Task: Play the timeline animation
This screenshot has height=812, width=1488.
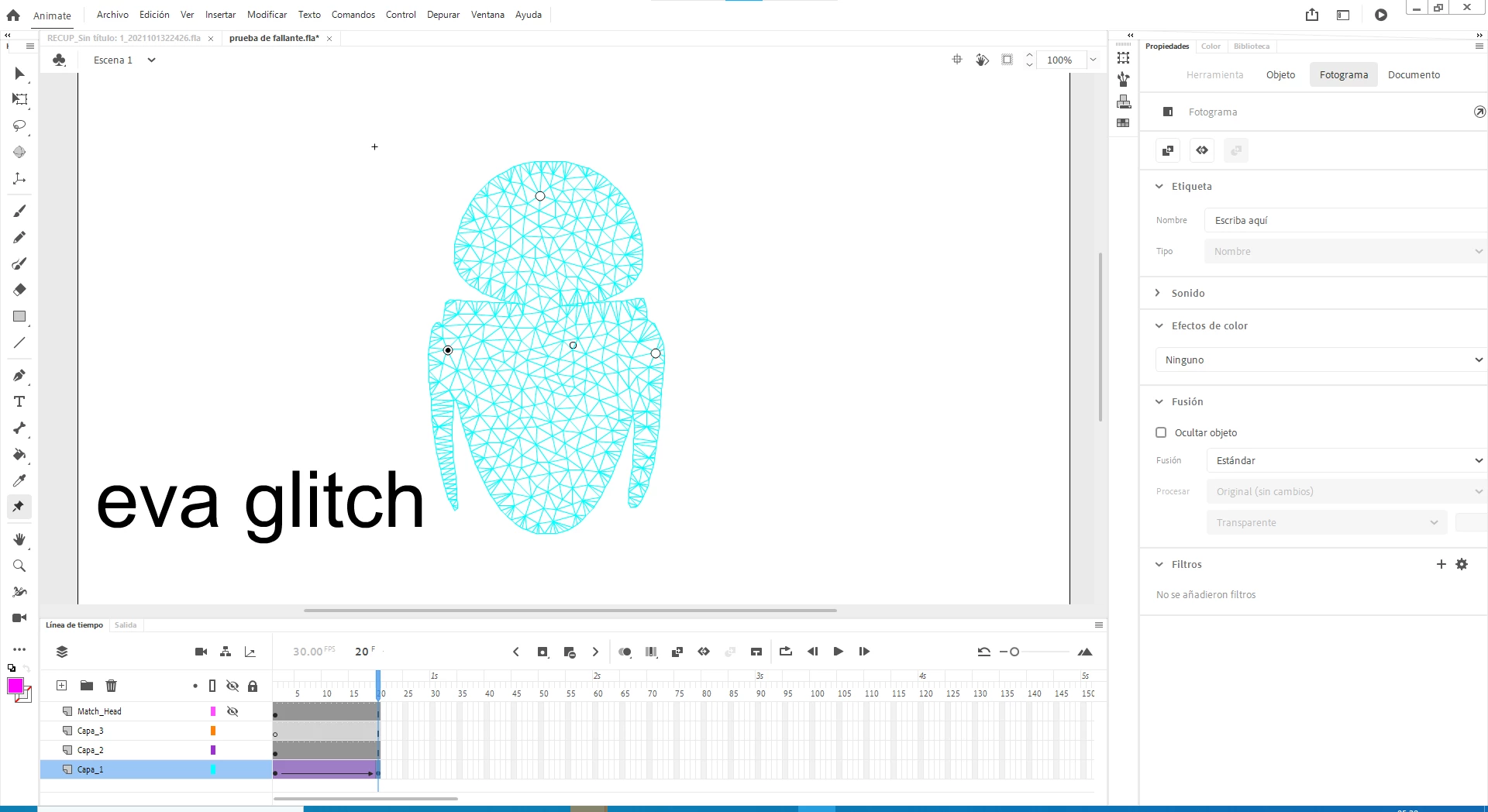Action: click(839, 652)
